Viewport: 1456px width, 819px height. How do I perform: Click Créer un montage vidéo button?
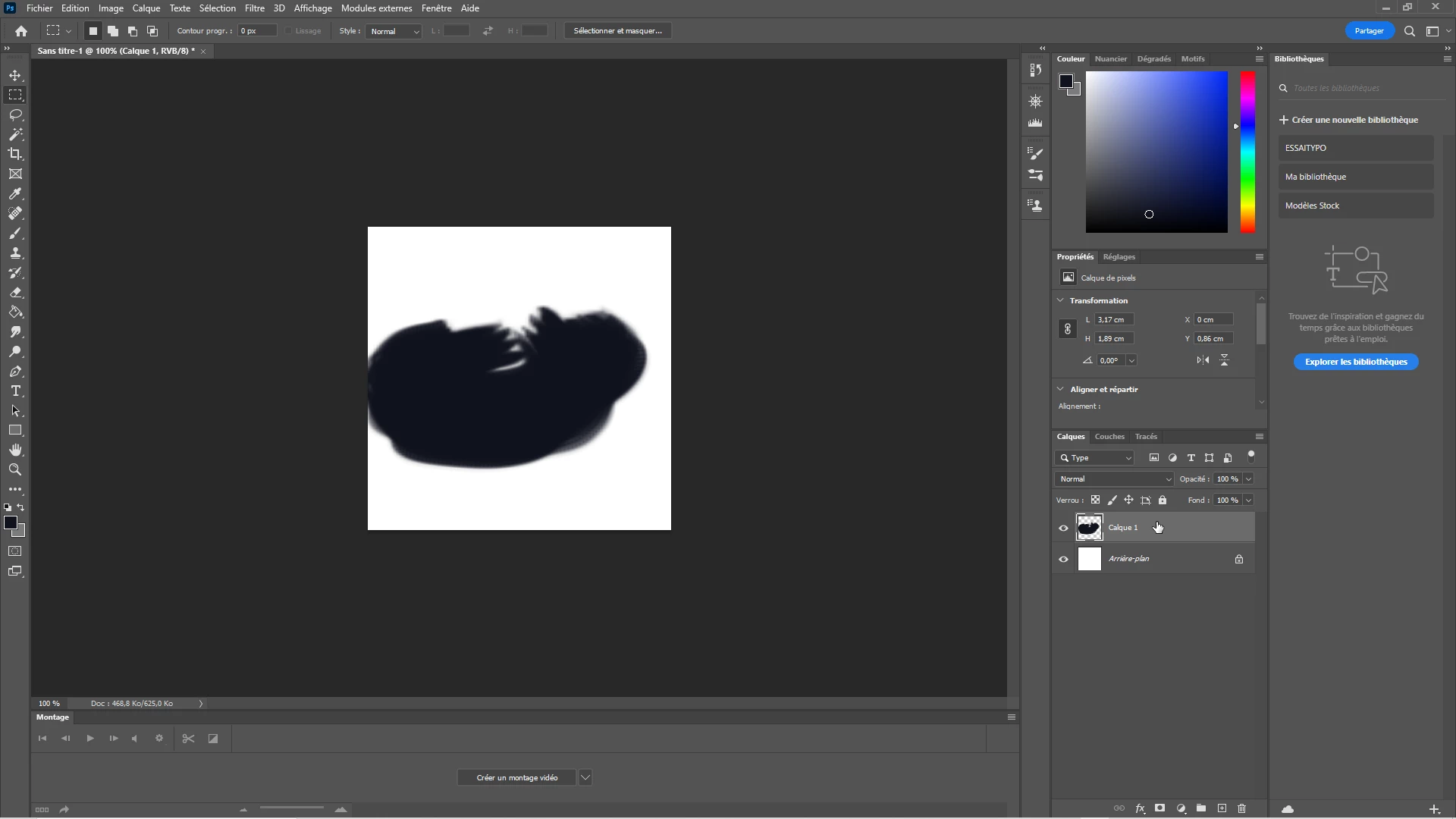516,777
